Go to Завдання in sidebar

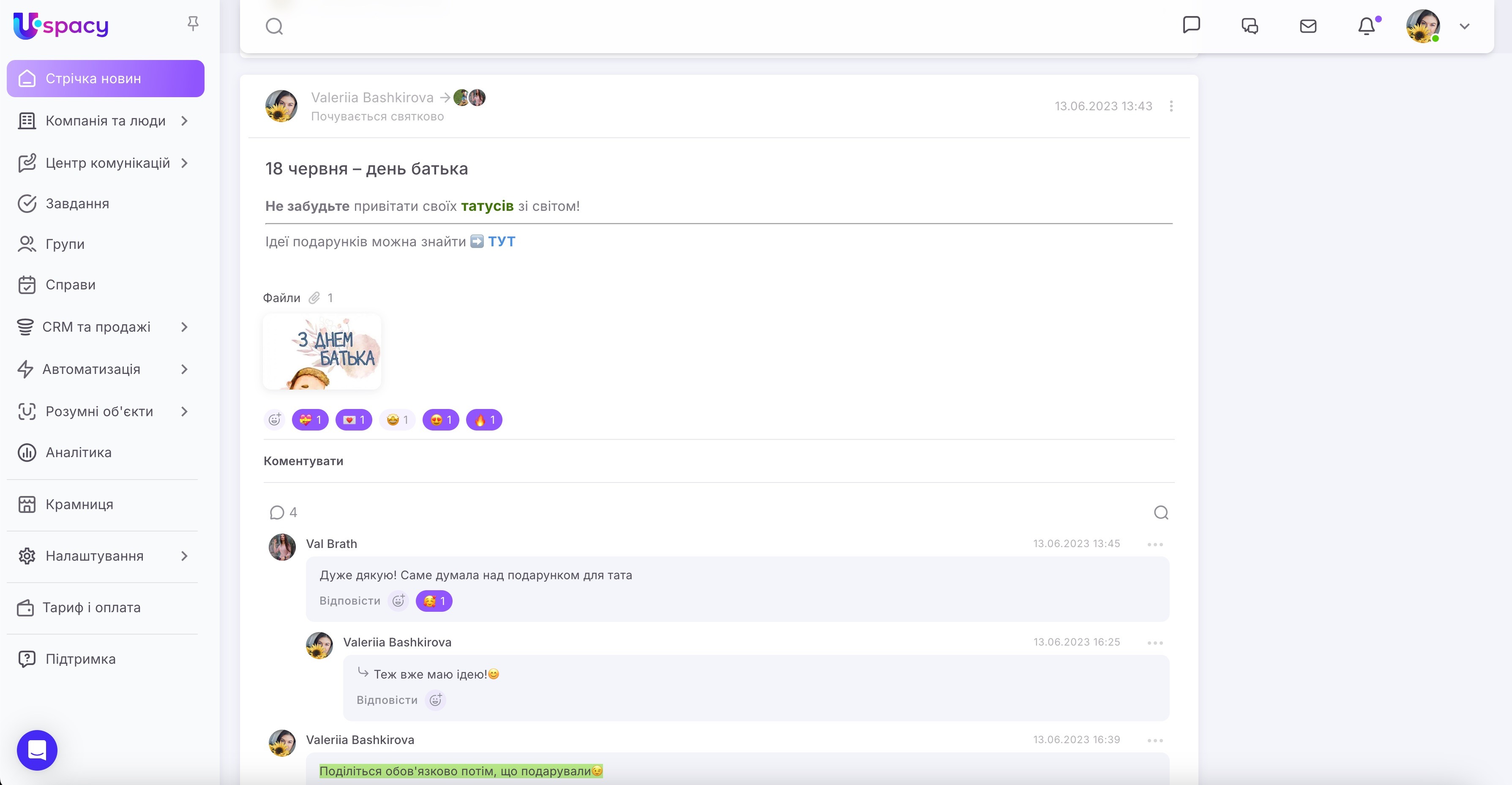[x=77, y=204]
